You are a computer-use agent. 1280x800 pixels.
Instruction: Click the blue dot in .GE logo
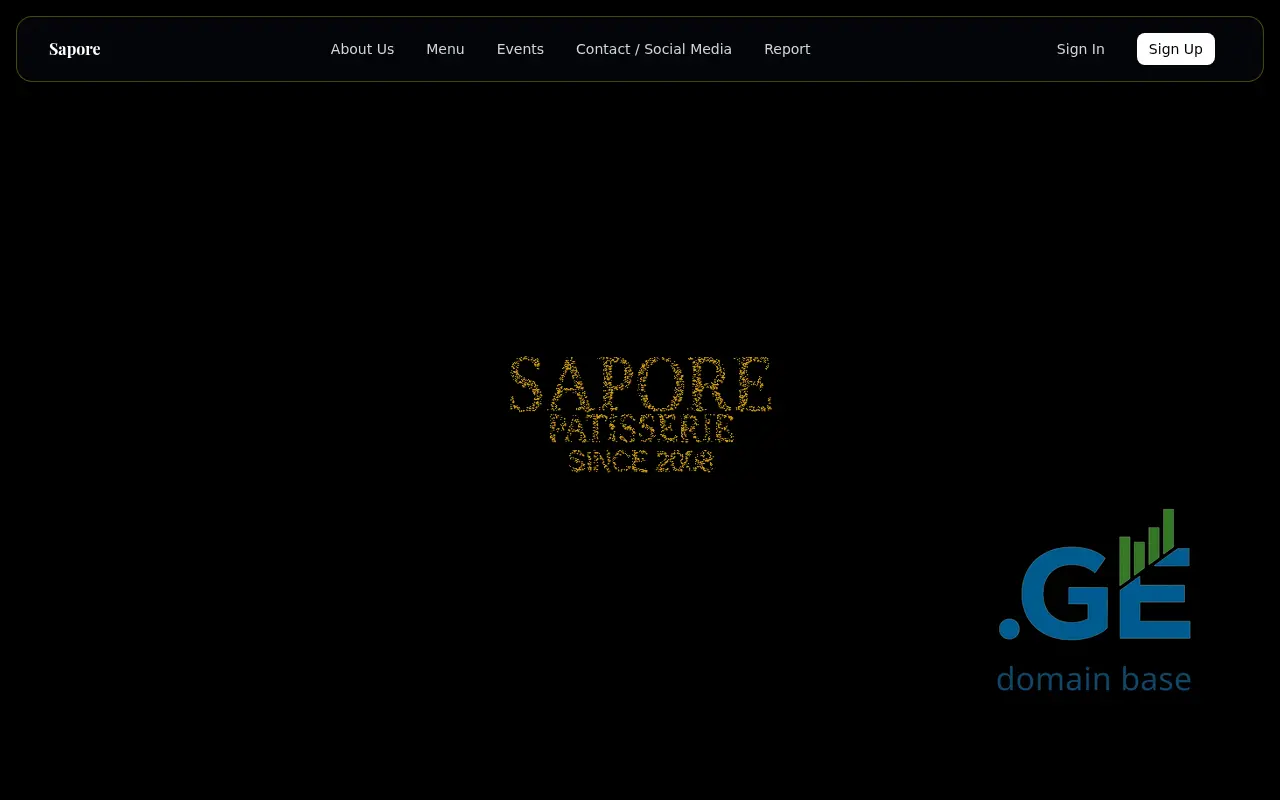point(1009,628)
